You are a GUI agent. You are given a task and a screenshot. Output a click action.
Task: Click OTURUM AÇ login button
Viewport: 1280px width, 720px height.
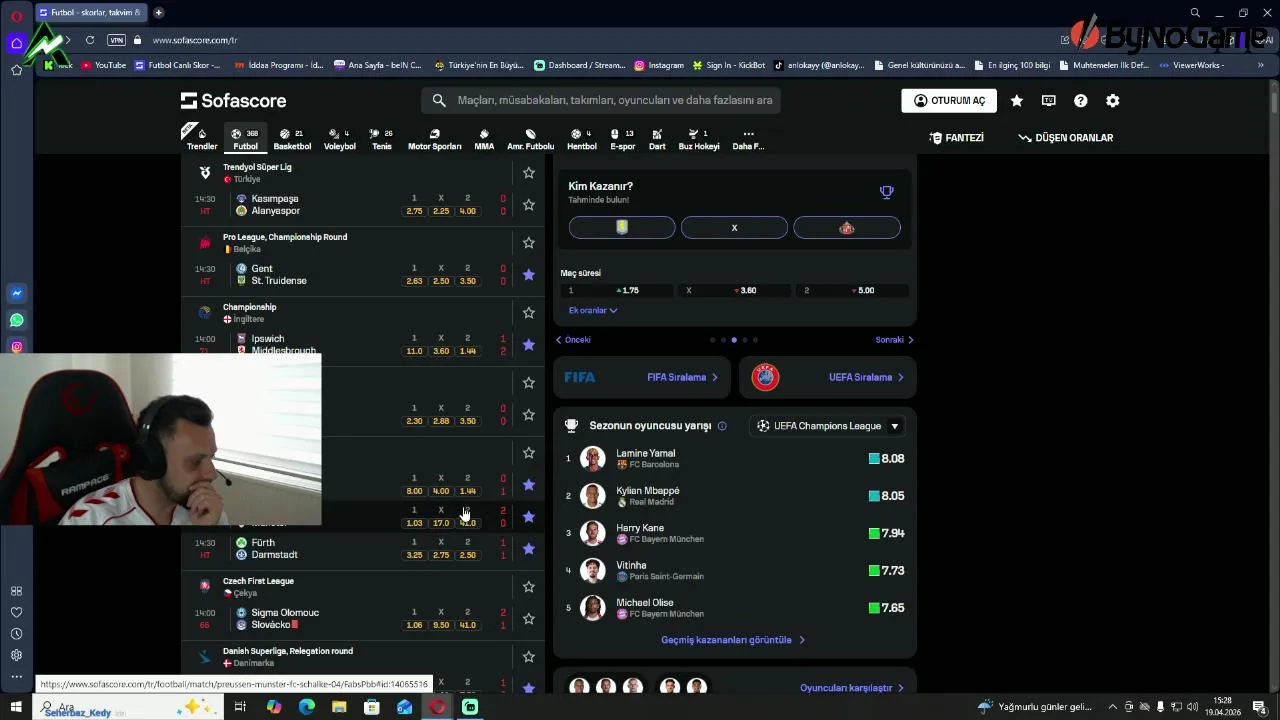[x=949, y=101]
